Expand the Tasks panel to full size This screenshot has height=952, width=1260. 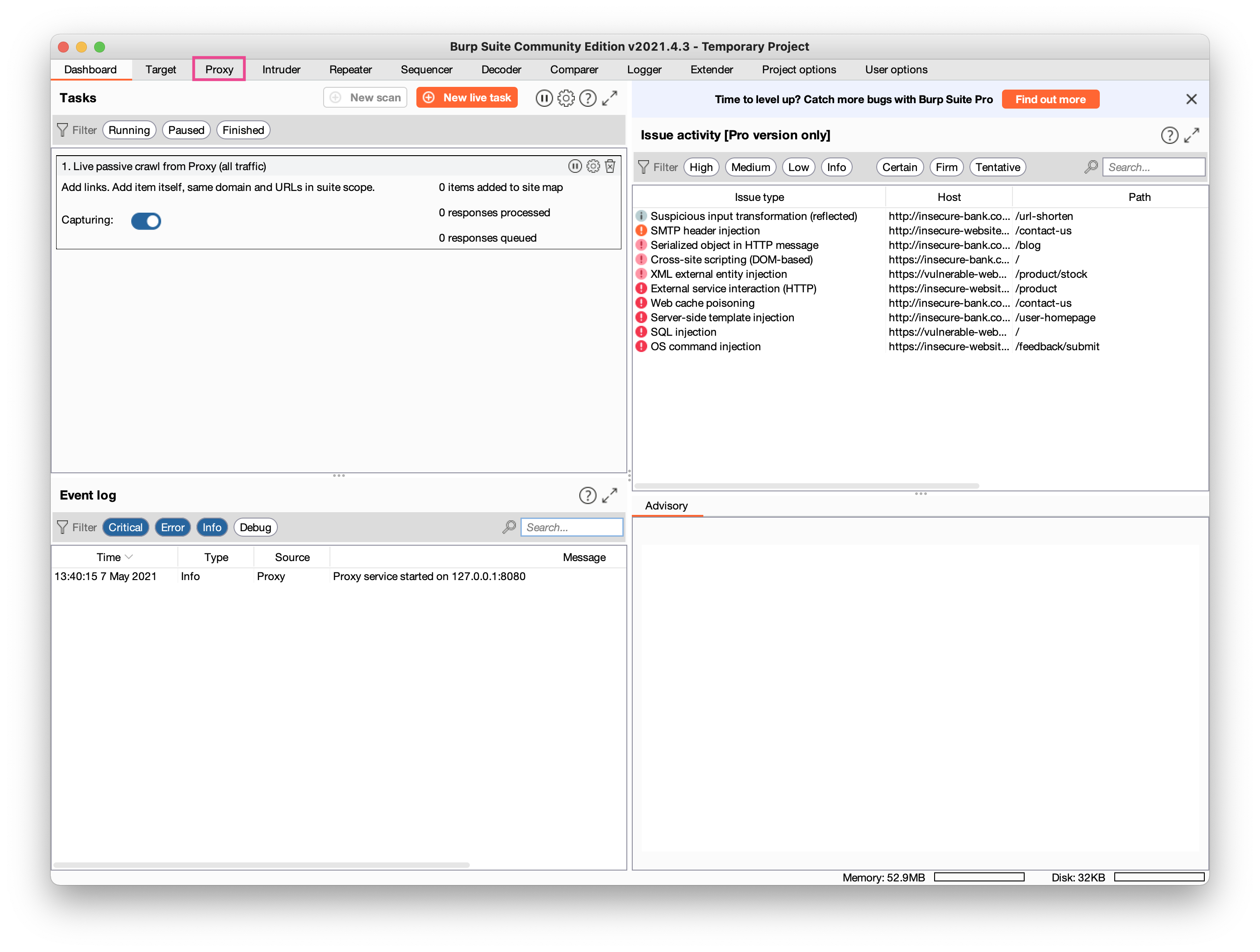tap(610, 98)
